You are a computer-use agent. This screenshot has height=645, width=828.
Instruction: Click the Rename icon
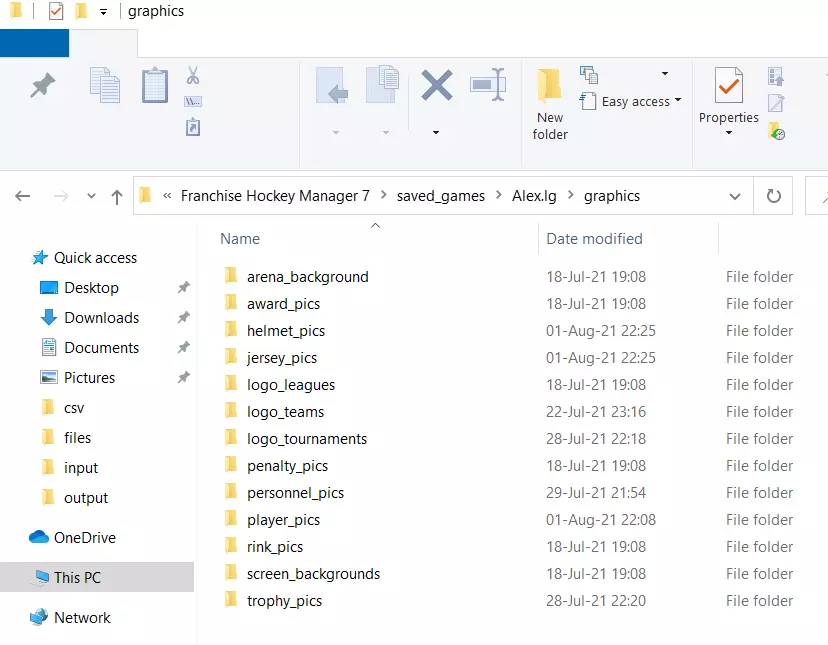coord(488,85)
